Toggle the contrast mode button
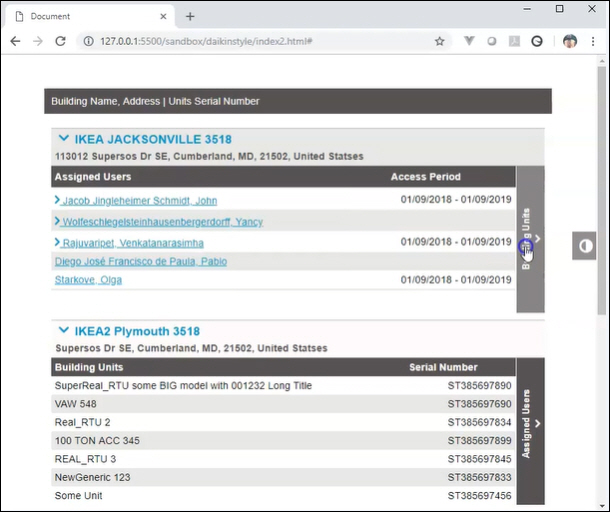610x512 pixels. pyautogui.click(x=585, y=246)
